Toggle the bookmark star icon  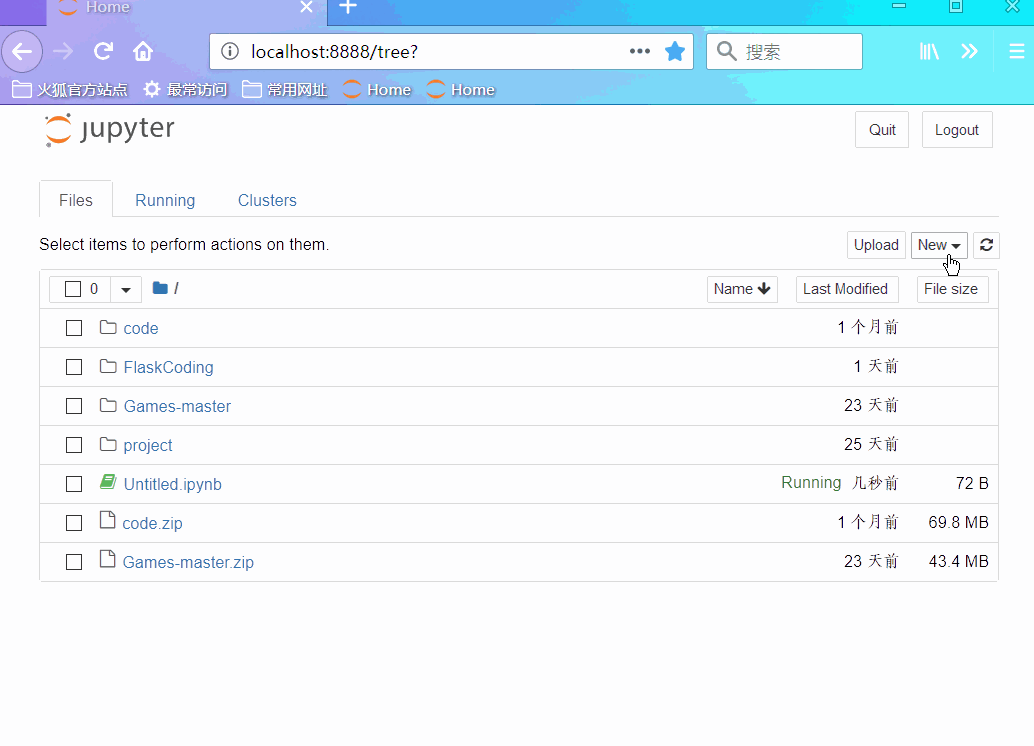675,51
